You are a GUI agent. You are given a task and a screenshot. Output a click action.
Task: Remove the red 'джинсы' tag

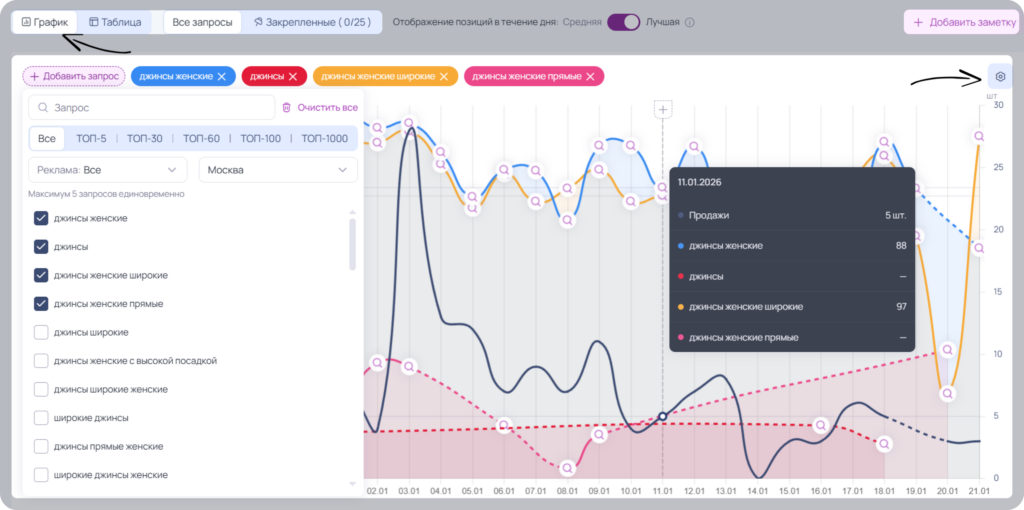click(293, 76)
